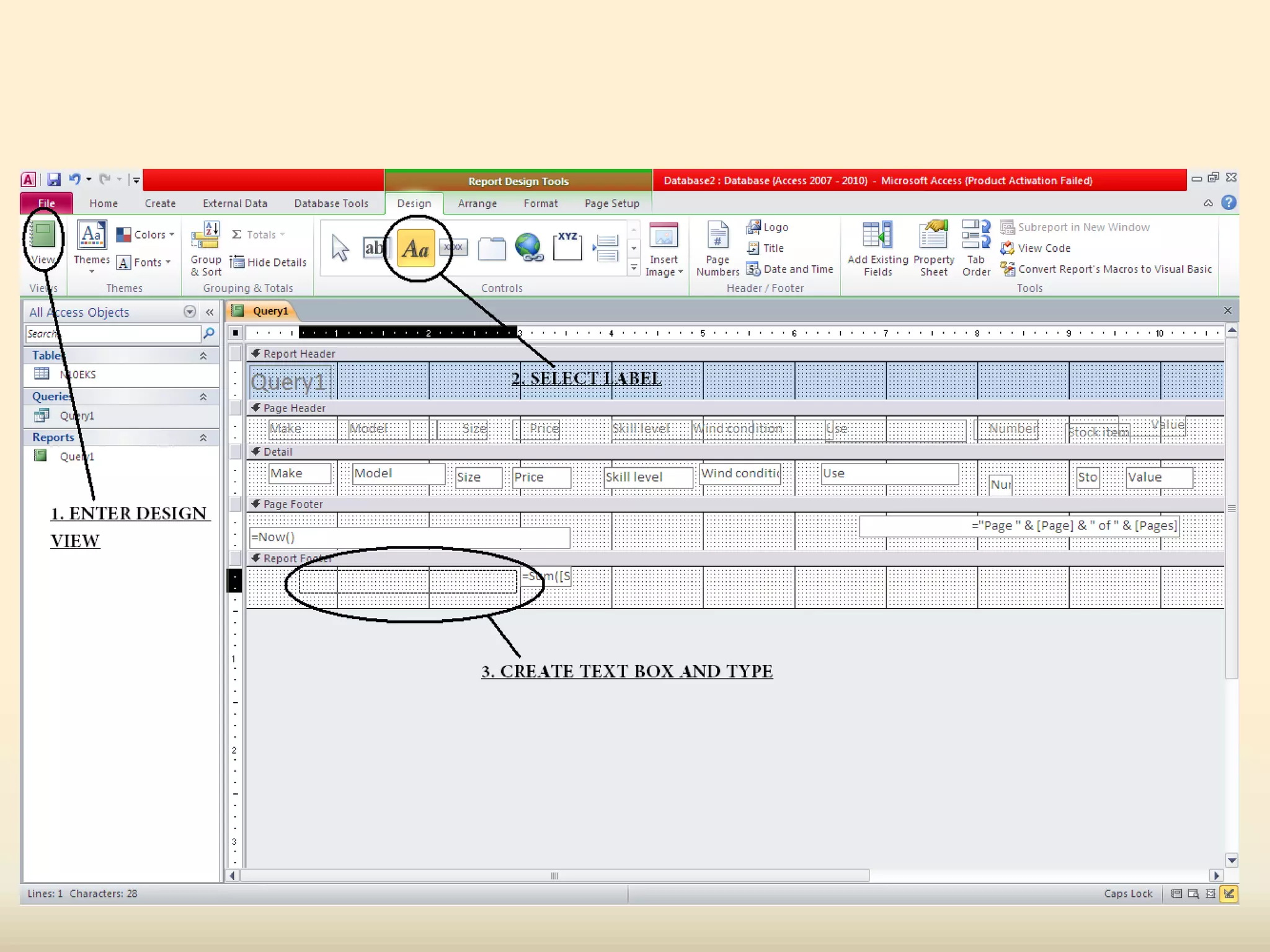The width and height of the screenshot is (1270, 952).
Task: Click Add Existing Fields icon
Action: point(877,248)
